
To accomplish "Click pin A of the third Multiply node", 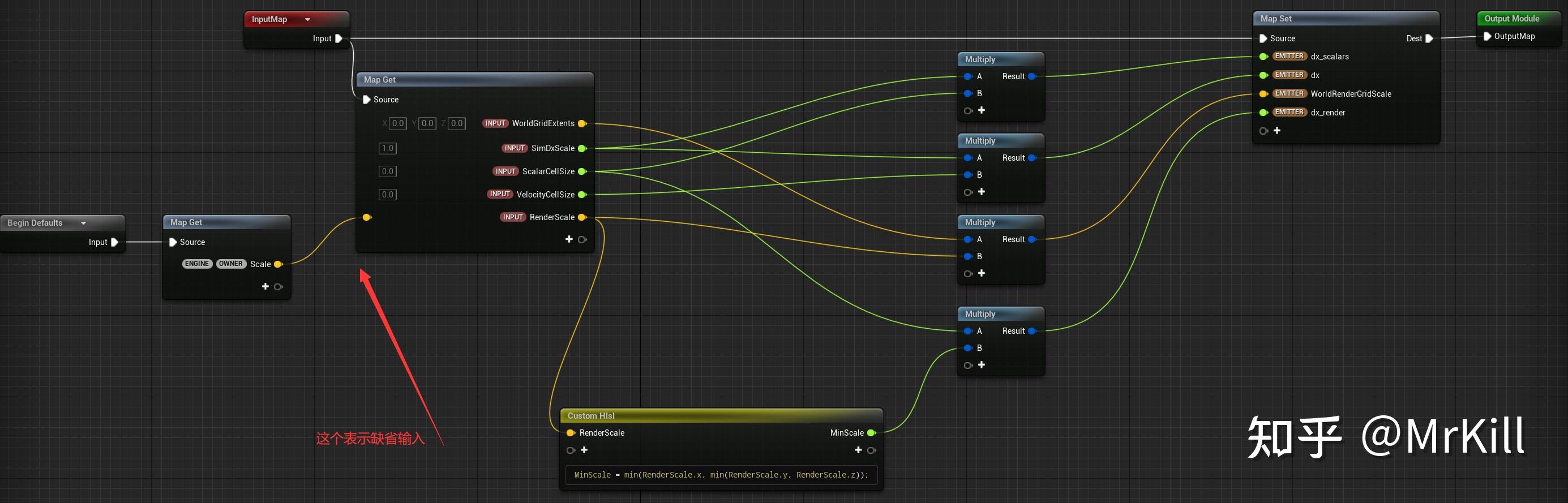I will click(968, 240).
